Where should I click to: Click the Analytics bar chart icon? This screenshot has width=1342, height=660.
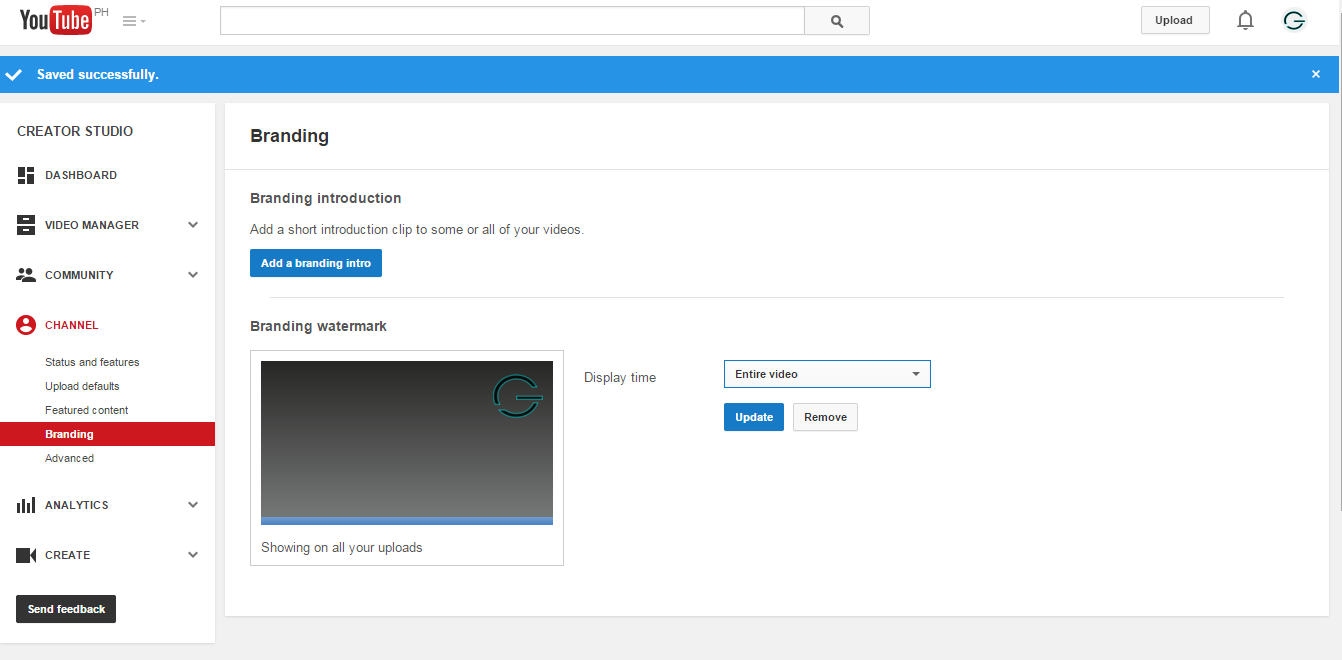pyautogui.click(x=26, y=505)
